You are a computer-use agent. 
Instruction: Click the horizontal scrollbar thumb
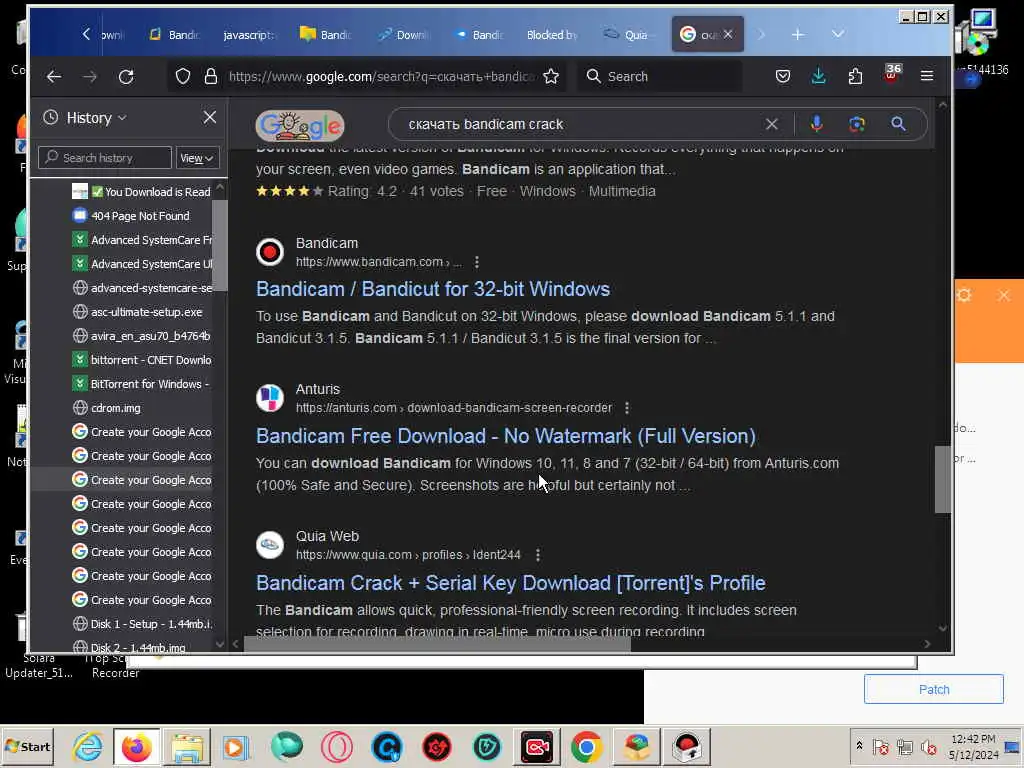click(437, 644)
